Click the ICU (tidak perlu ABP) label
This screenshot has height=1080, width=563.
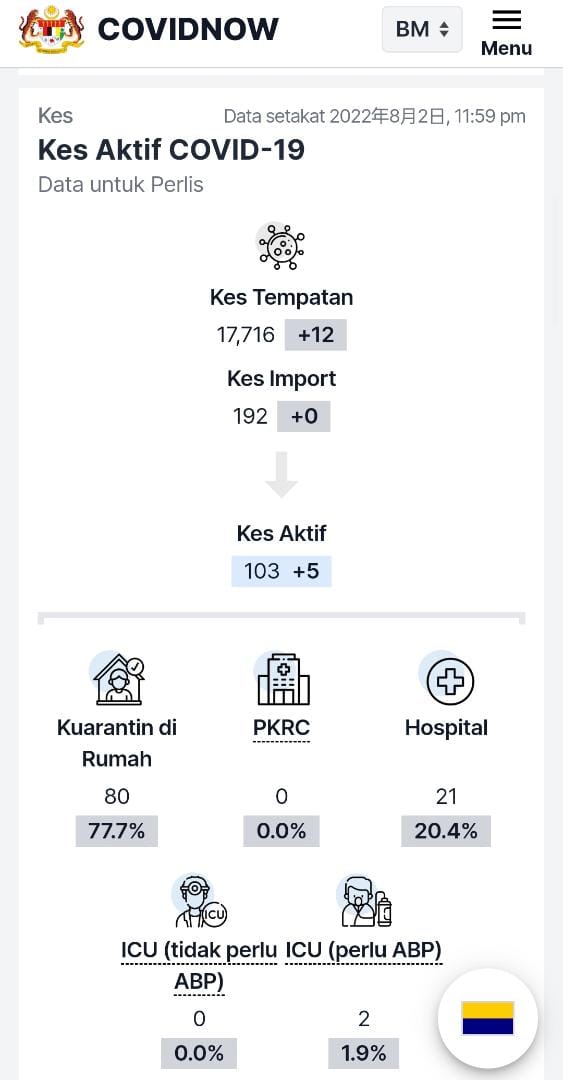(x=199, y=967)
